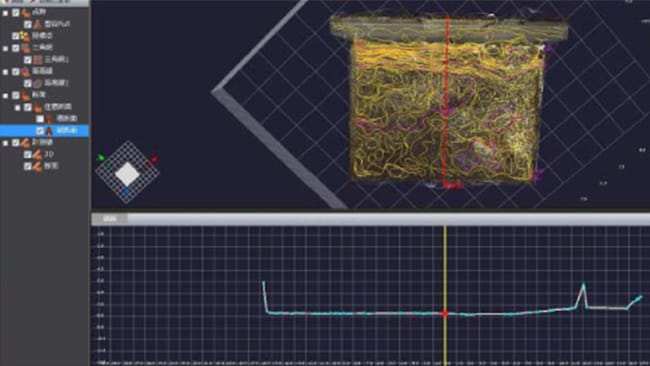Click the white center of the orientation gizmo

(127, 174)
